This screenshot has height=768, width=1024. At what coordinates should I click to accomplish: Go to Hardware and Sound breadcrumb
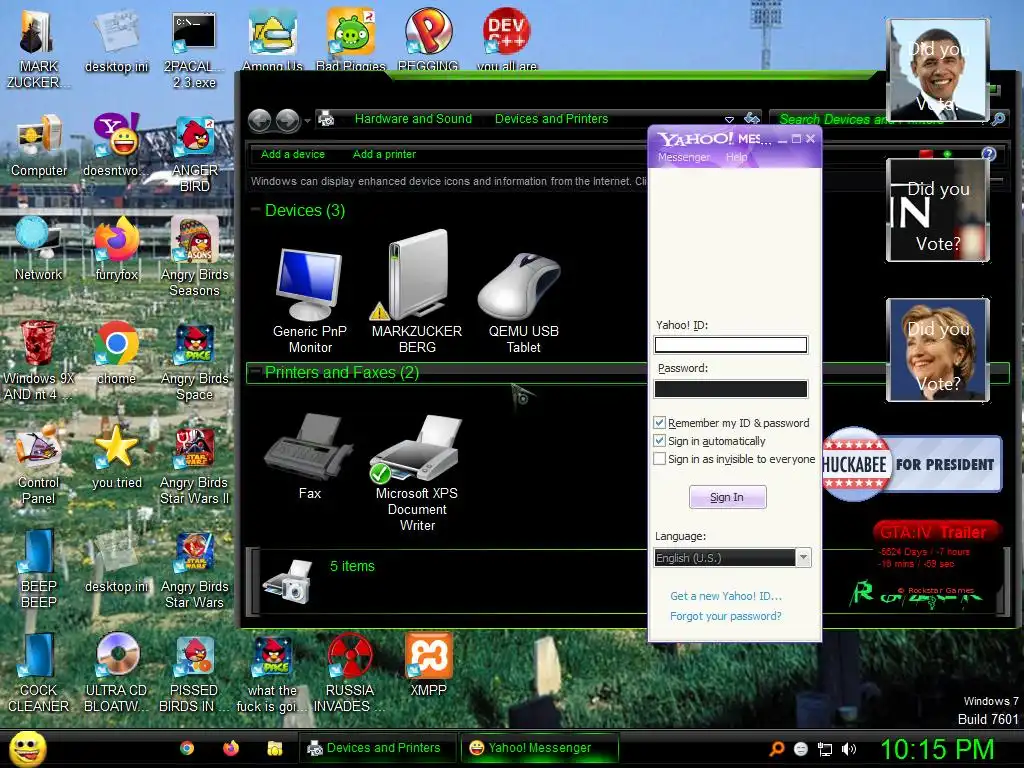[413, 119]
